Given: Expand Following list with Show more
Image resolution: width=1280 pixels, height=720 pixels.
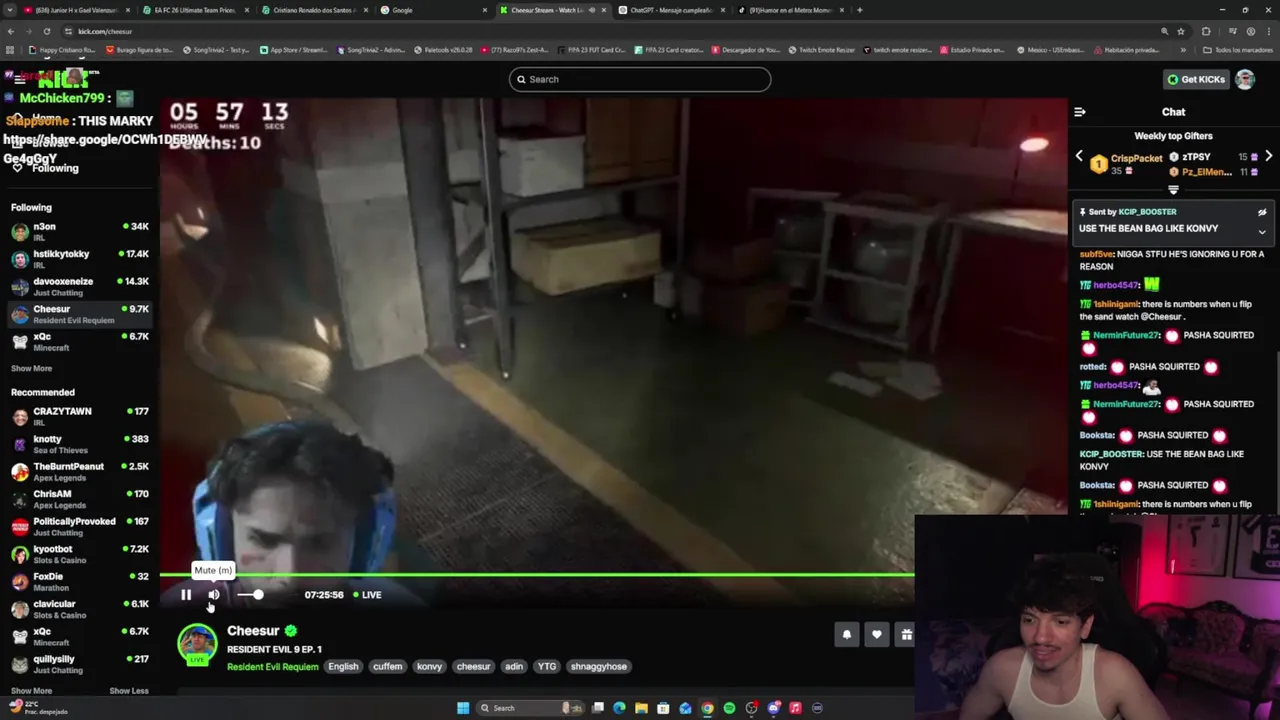Looking at the screenshot, I should (x=31, y=369).
